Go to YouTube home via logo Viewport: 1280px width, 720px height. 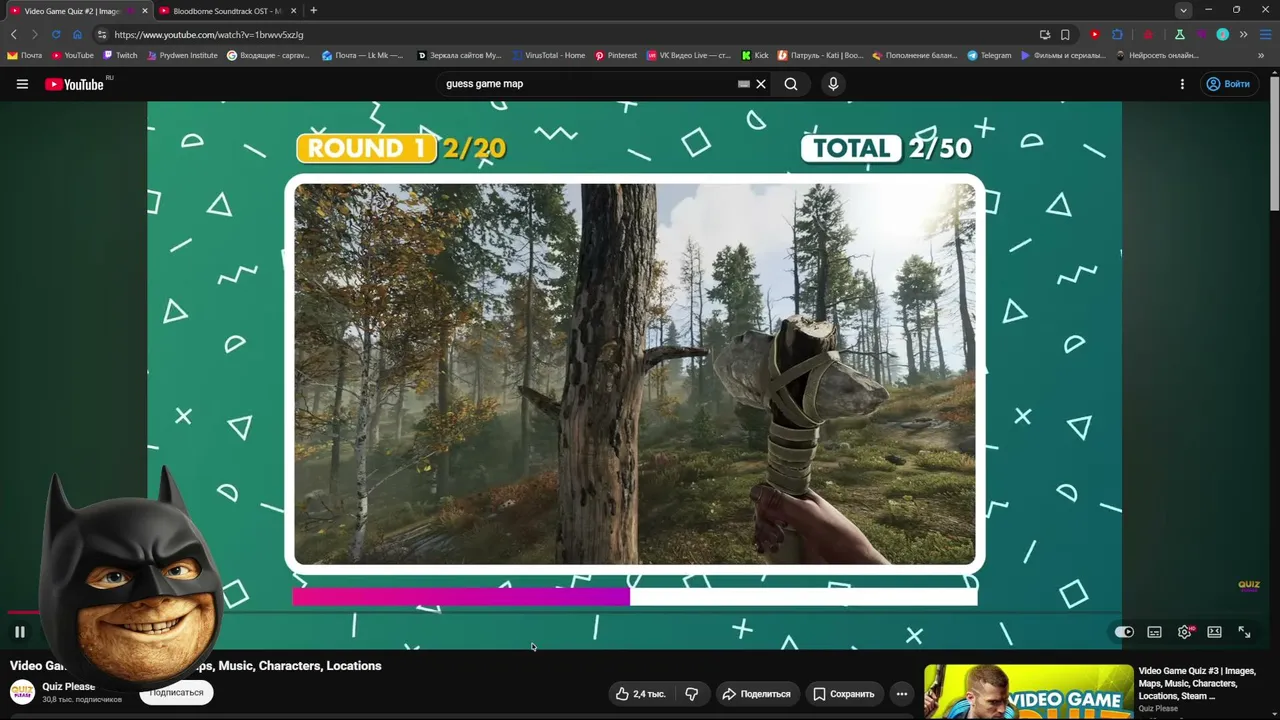coord(75,84)
